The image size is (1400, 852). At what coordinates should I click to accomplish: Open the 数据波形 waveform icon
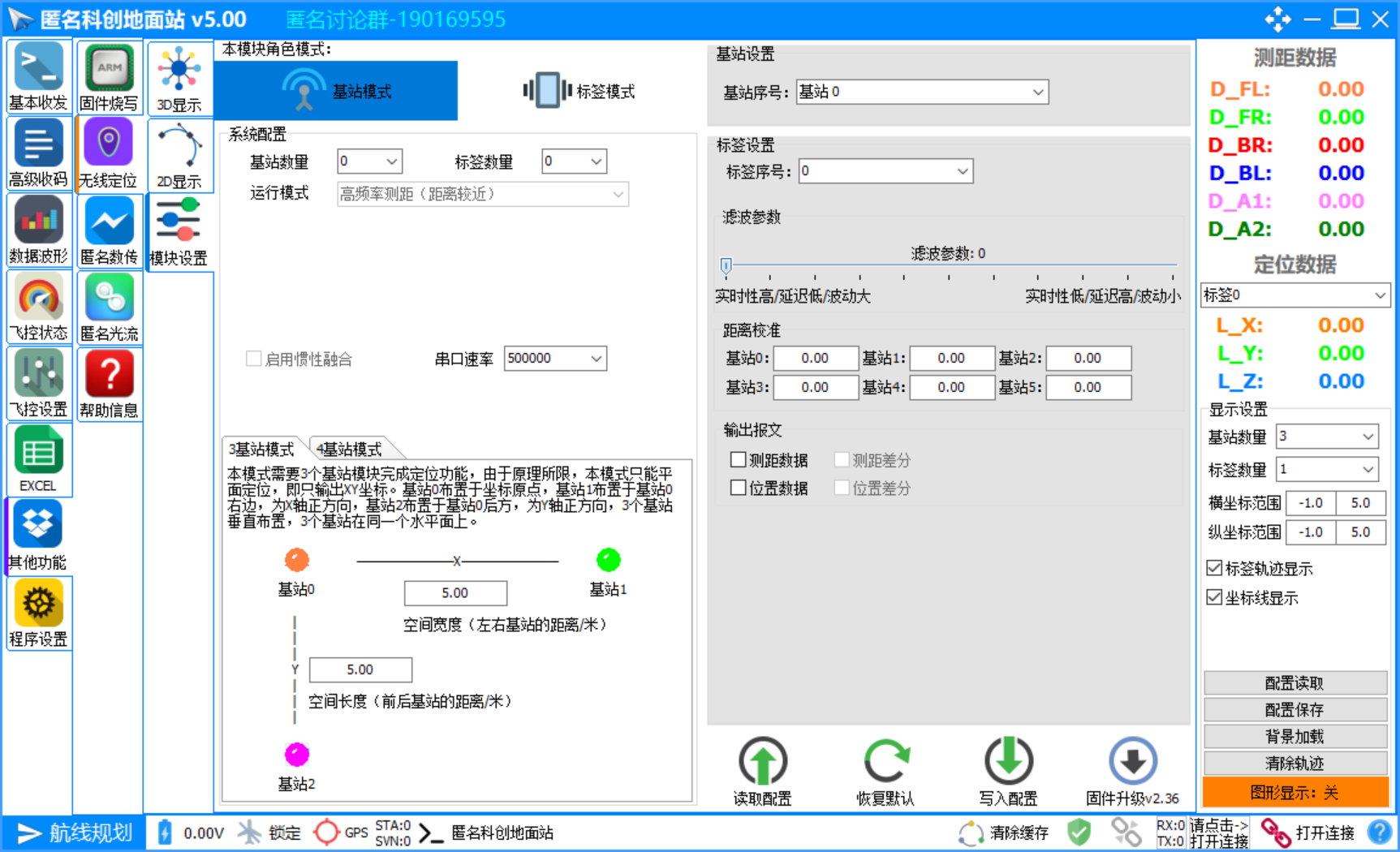point(38,230)
